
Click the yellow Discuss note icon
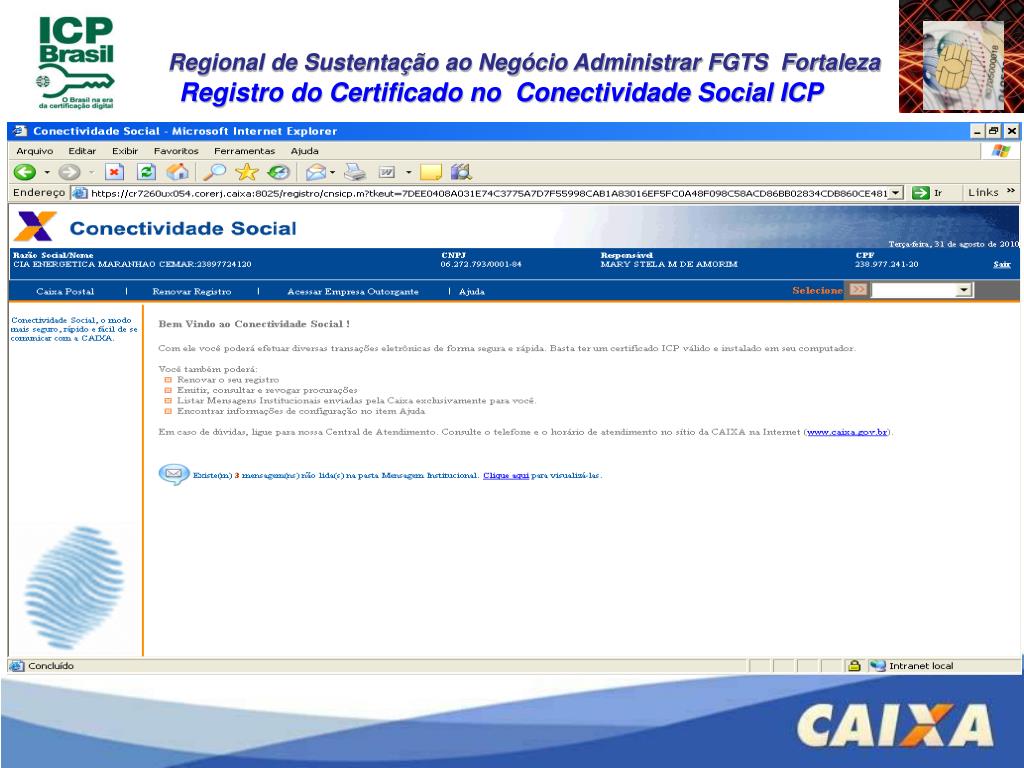[x=430, y=172]
